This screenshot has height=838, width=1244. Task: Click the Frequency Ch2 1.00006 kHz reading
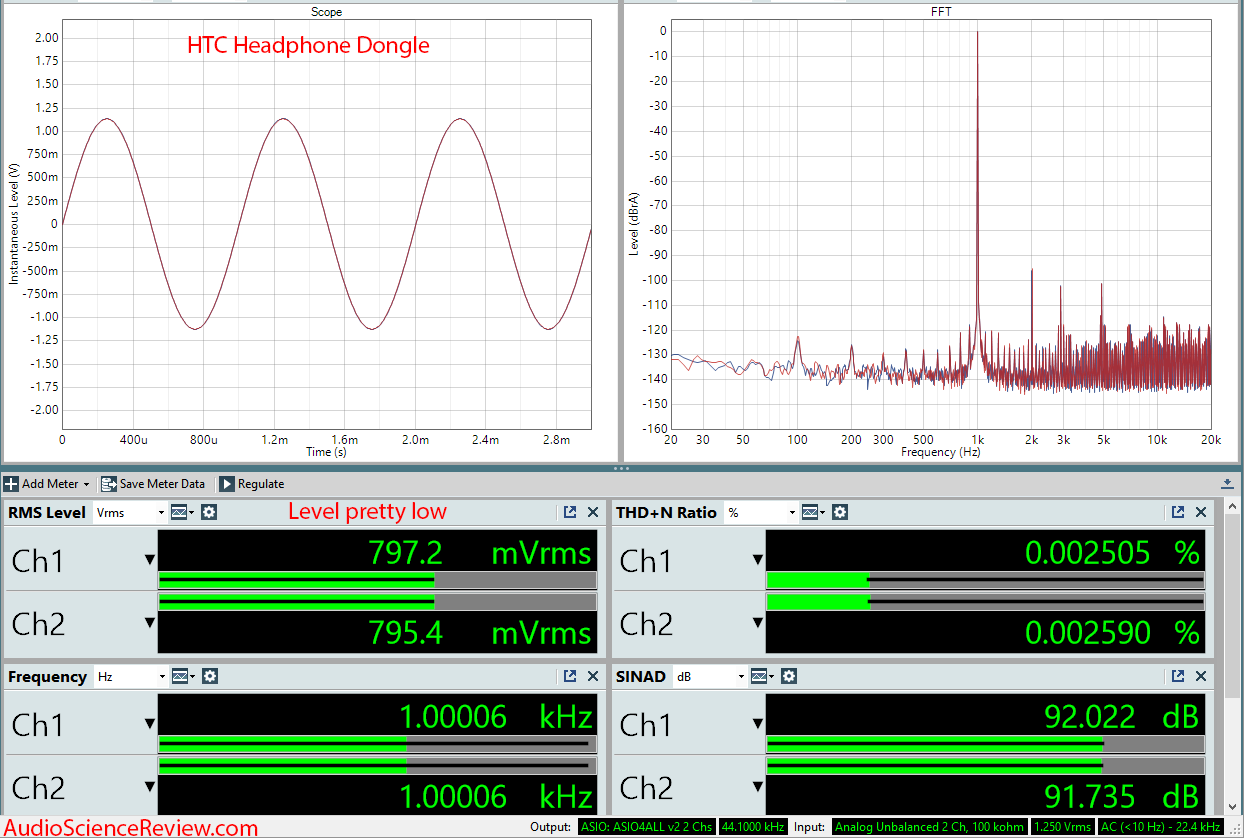(496, 796)
